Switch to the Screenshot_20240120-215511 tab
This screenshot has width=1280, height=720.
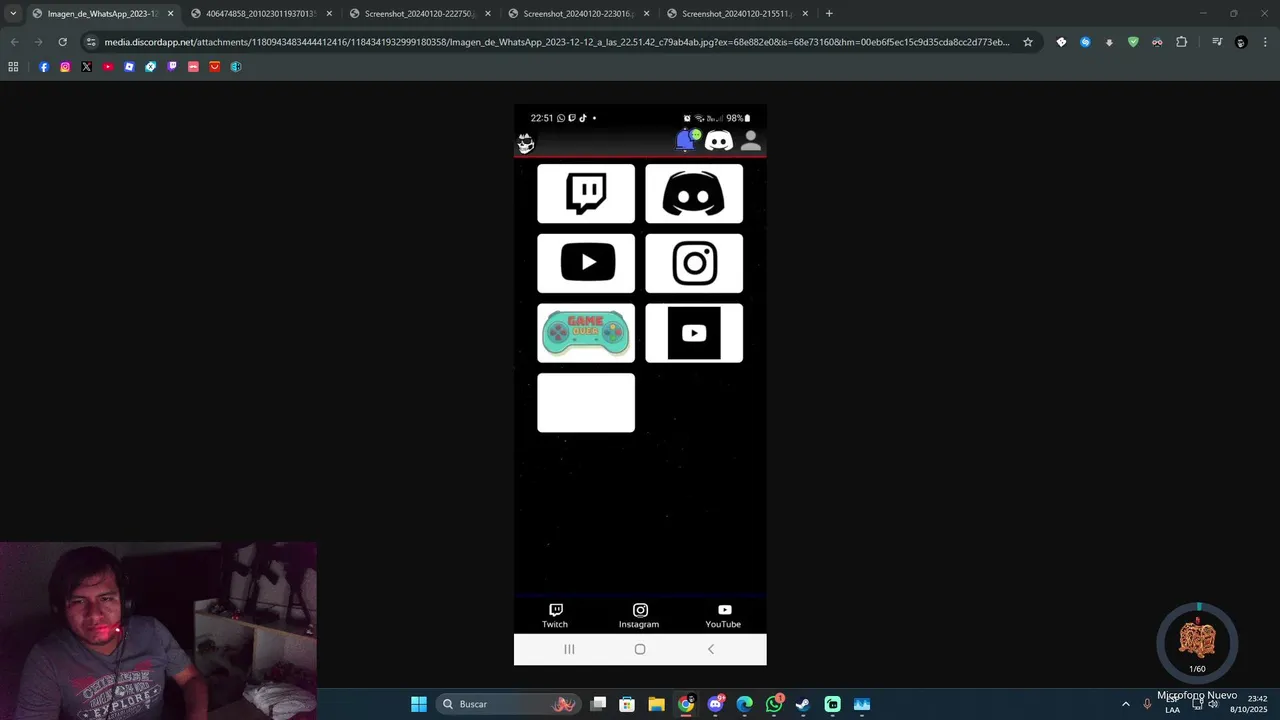coord(737,14)
